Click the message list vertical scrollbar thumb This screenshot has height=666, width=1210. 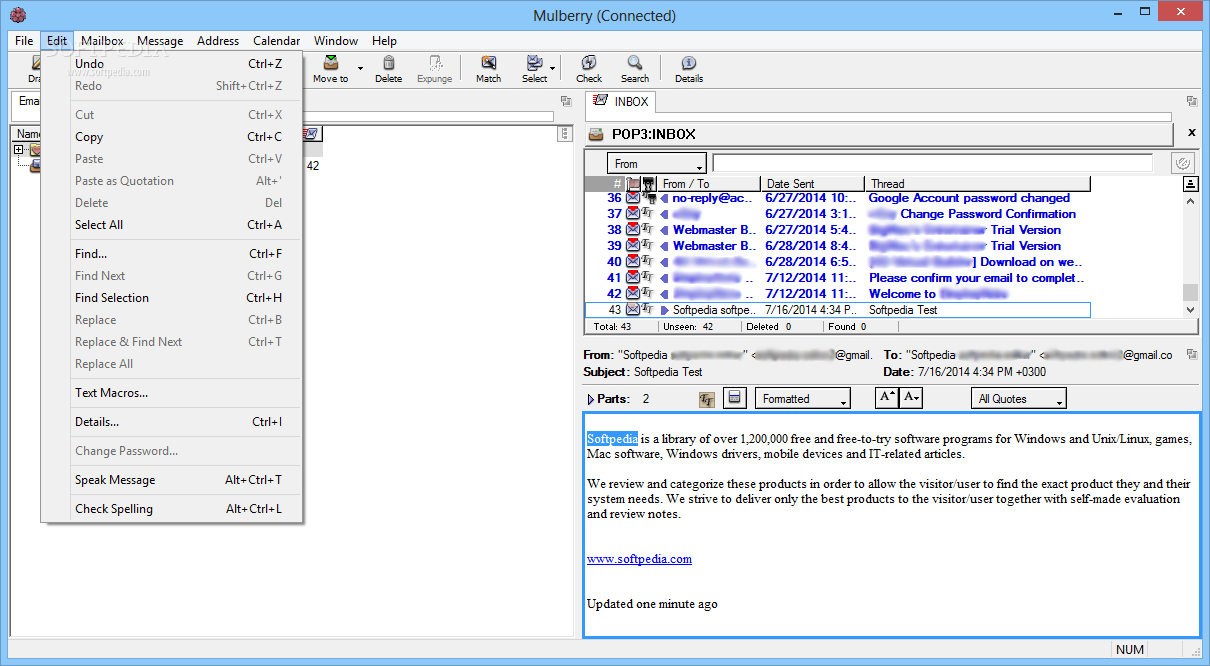[1190, 292]
